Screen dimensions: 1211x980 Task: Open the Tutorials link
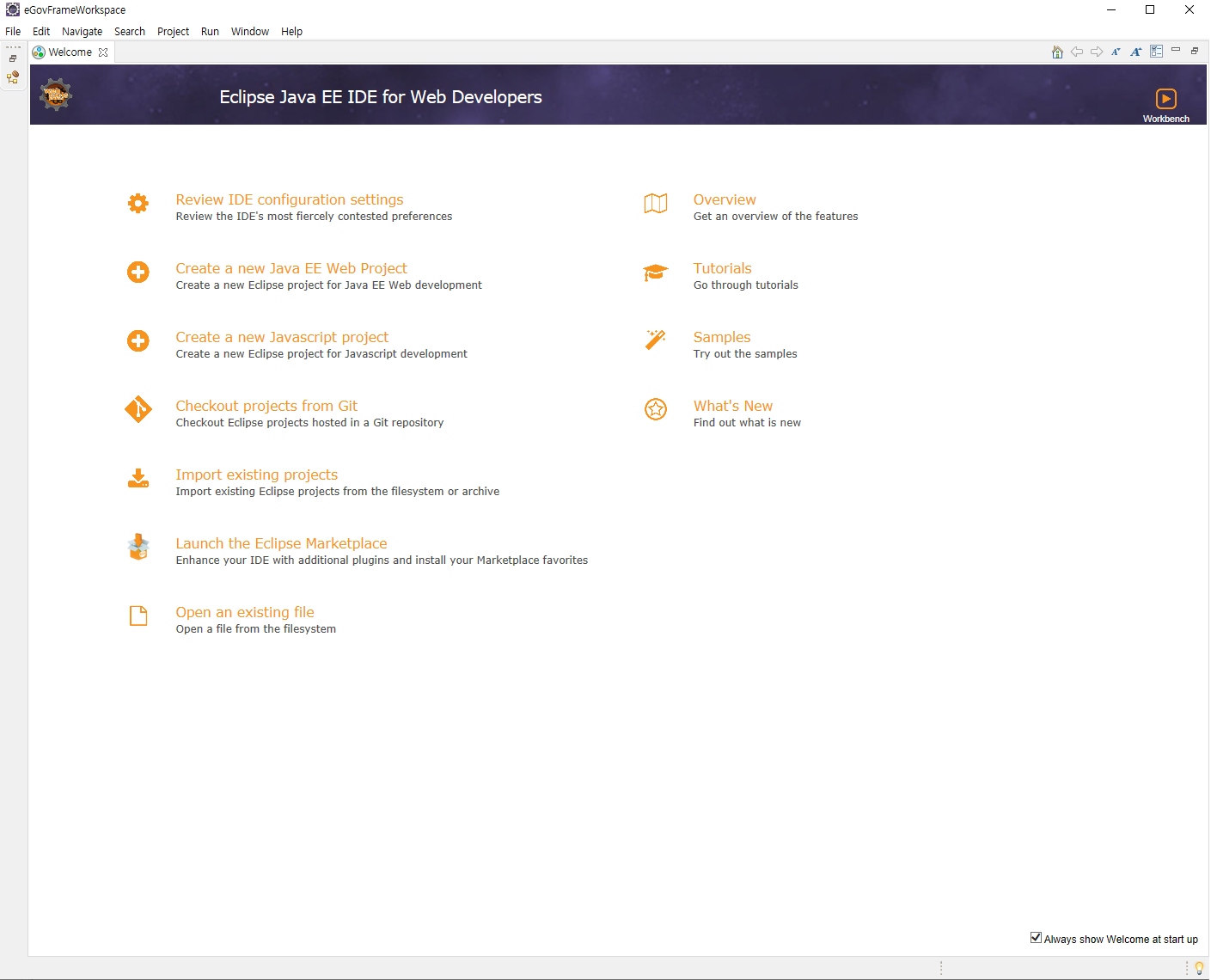[722, 268]
